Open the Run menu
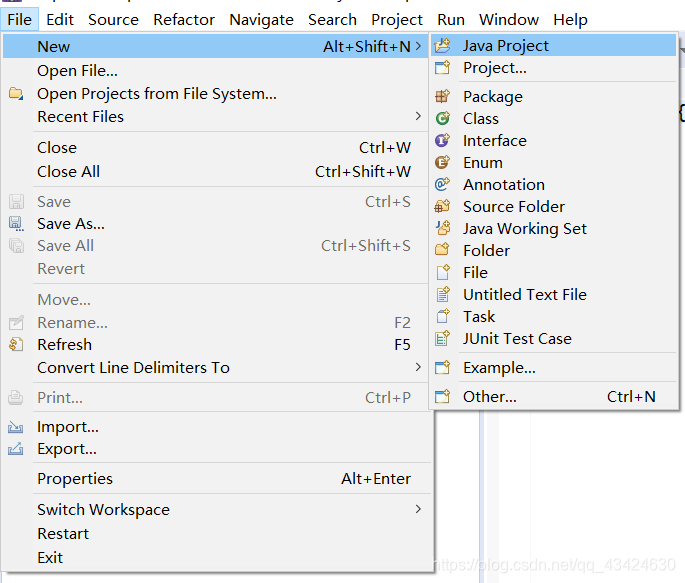685x583 pixels. [451, 20]
